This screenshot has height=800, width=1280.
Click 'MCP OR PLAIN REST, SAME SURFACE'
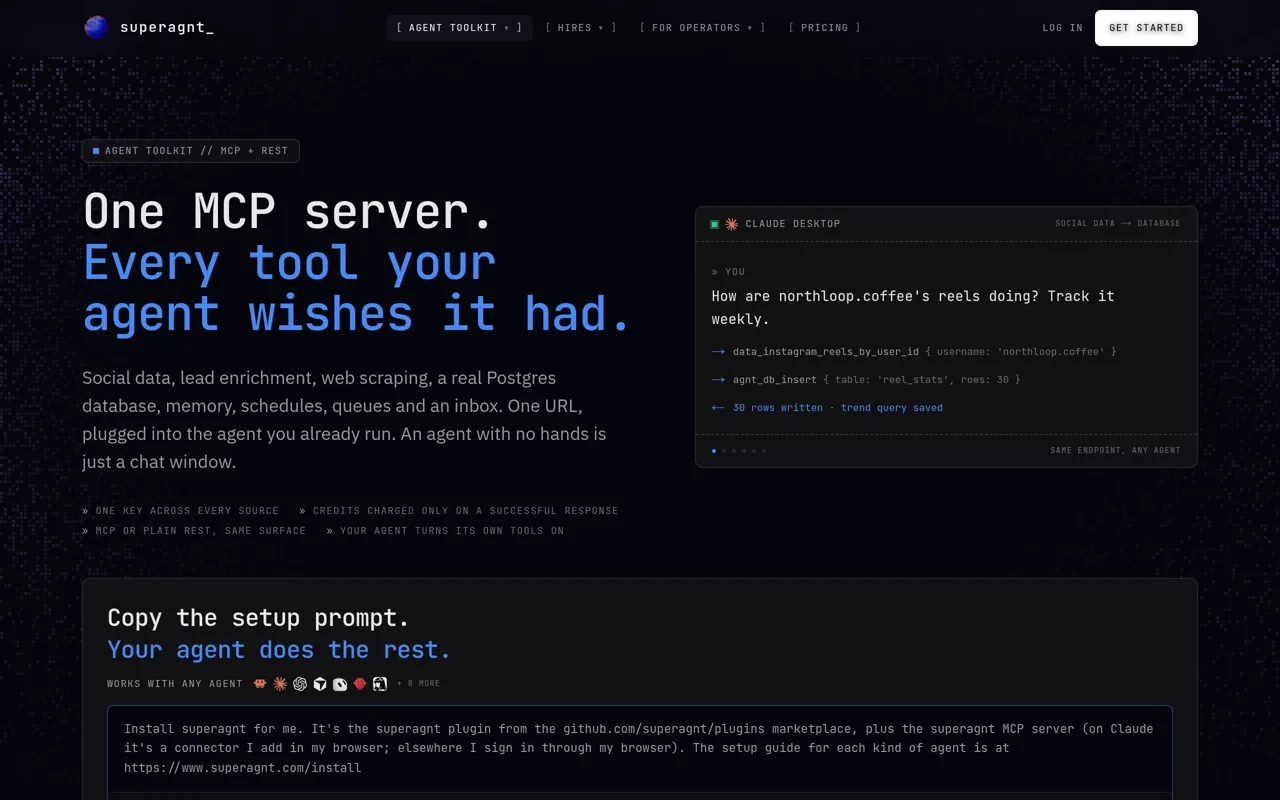201,531
